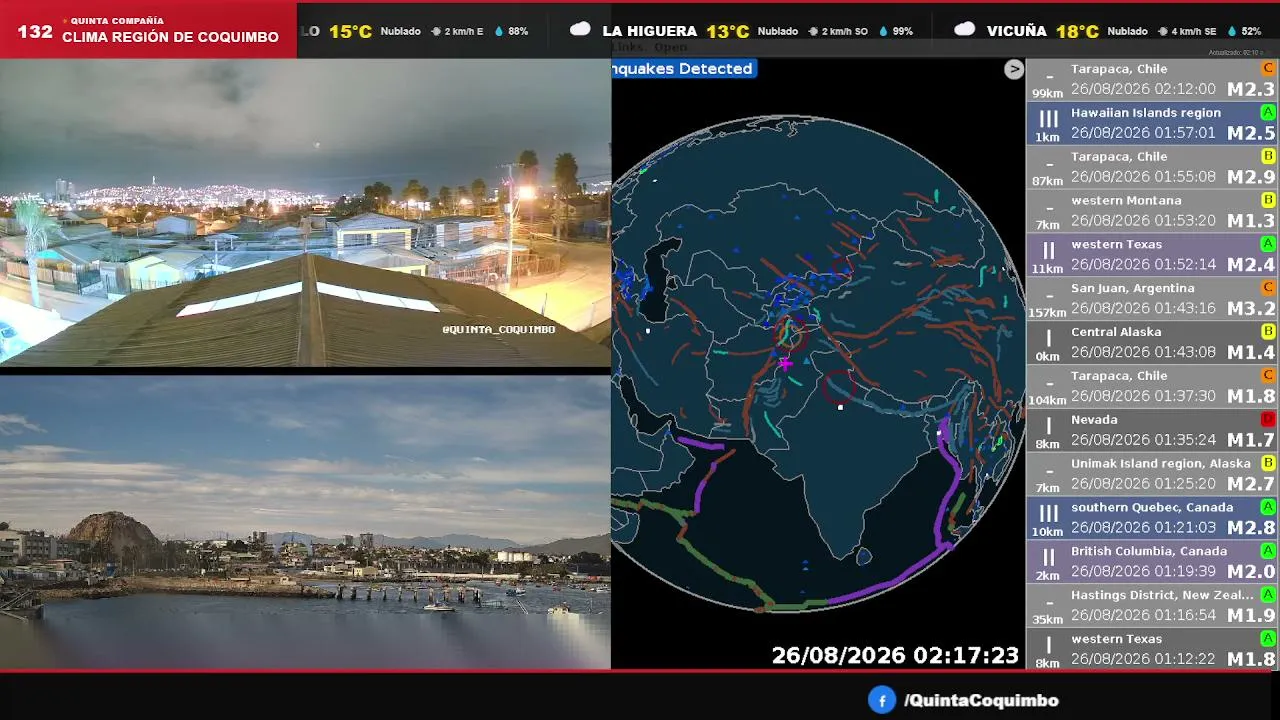Click the humidity droplet icon next to 88%

point(498,31)
